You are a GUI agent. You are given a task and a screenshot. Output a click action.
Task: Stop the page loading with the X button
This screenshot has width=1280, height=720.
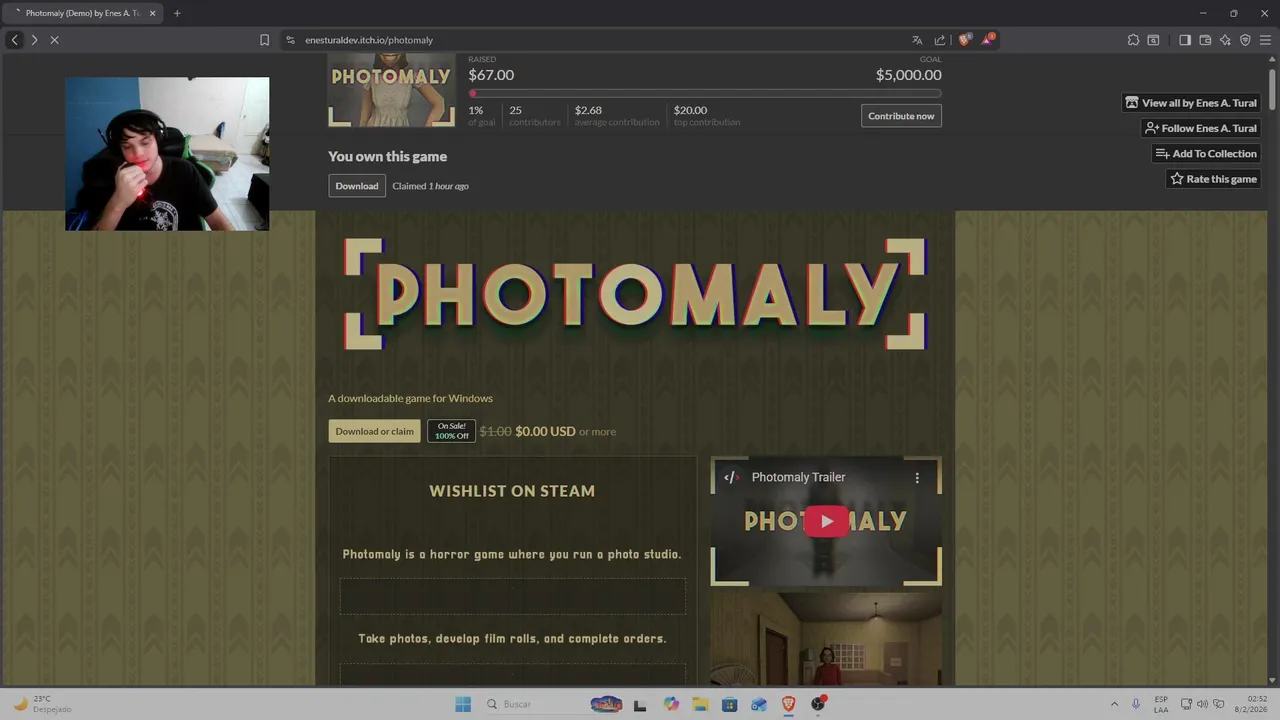(54, 40)
